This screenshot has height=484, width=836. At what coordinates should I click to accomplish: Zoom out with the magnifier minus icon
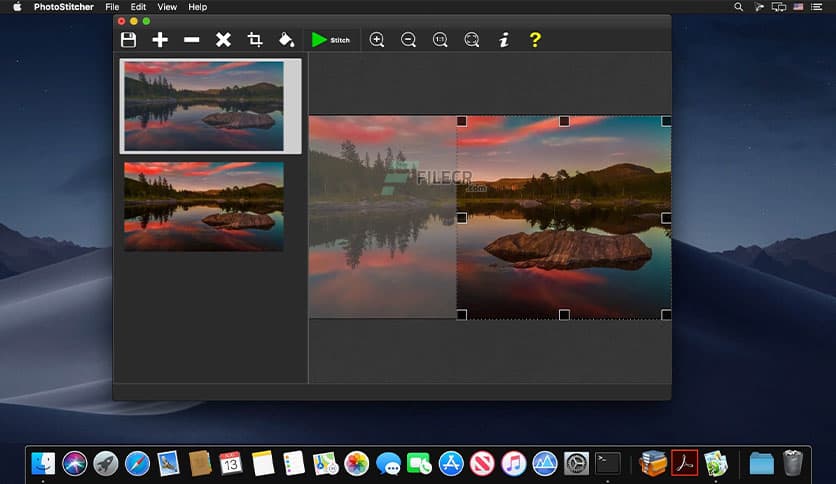click(408, 40)
